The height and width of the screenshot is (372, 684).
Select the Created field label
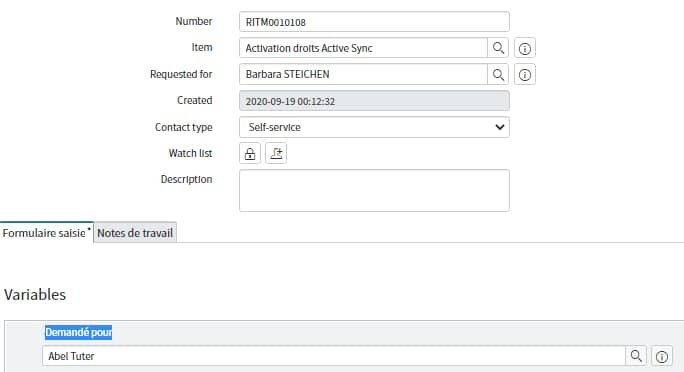195,100
